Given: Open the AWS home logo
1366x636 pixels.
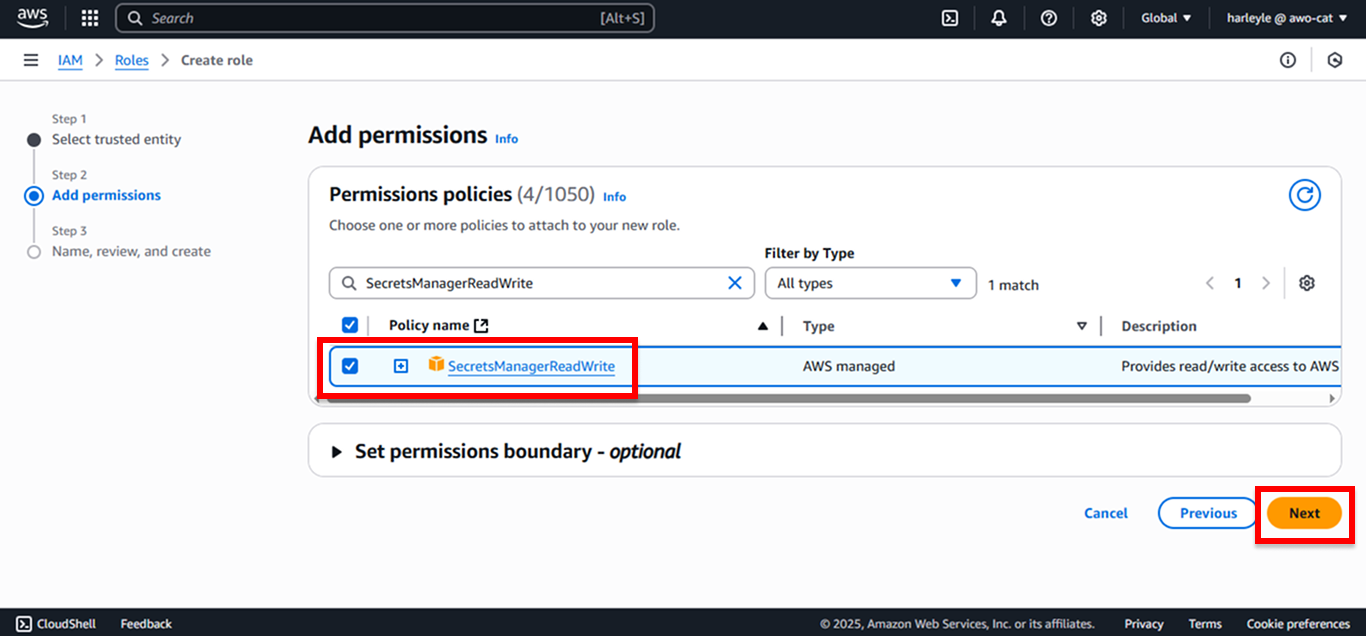Looking at the screenshot, I should (x=33, y=18).
